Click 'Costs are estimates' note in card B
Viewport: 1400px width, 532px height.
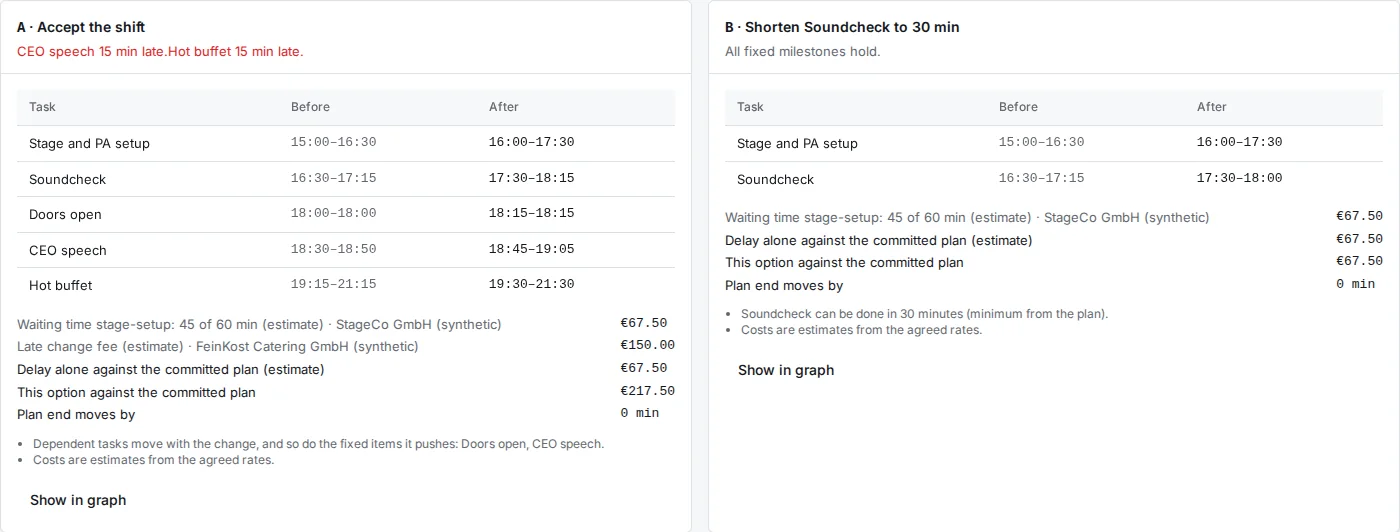[x=861, y=330]
